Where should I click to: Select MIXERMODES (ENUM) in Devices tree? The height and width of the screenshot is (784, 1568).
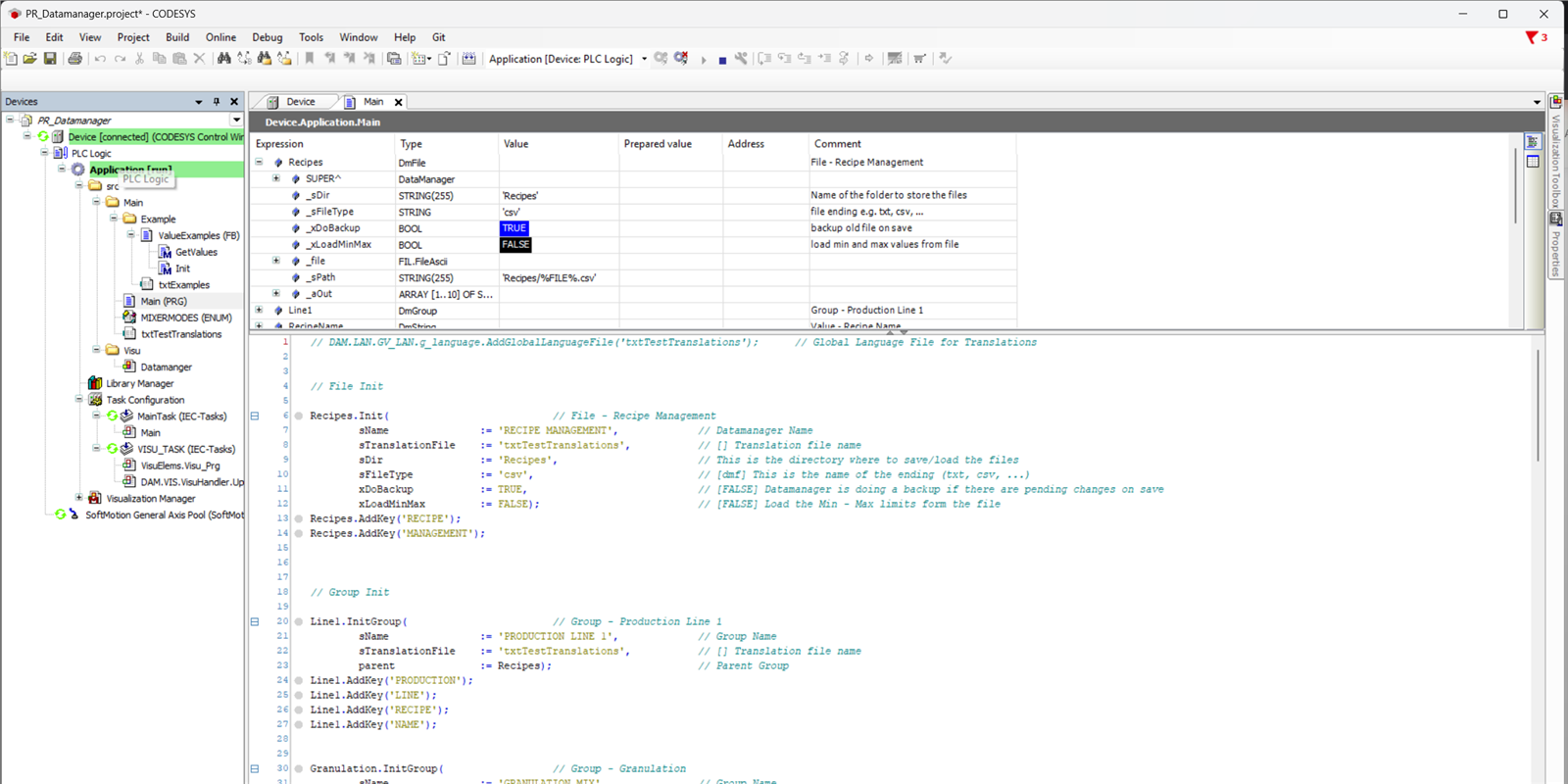pyautogui.click(x=186, y=318)
